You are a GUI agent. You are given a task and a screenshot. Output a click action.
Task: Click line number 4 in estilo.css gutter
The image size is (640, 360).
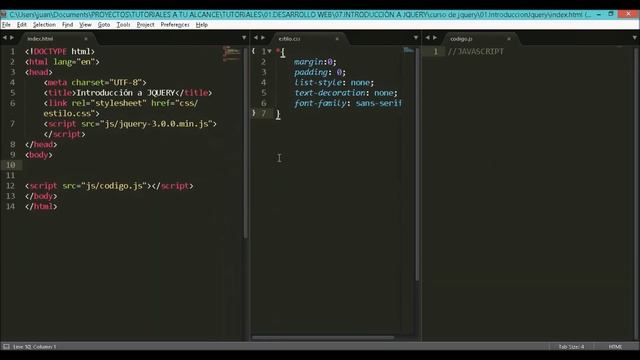click(264, 82)
